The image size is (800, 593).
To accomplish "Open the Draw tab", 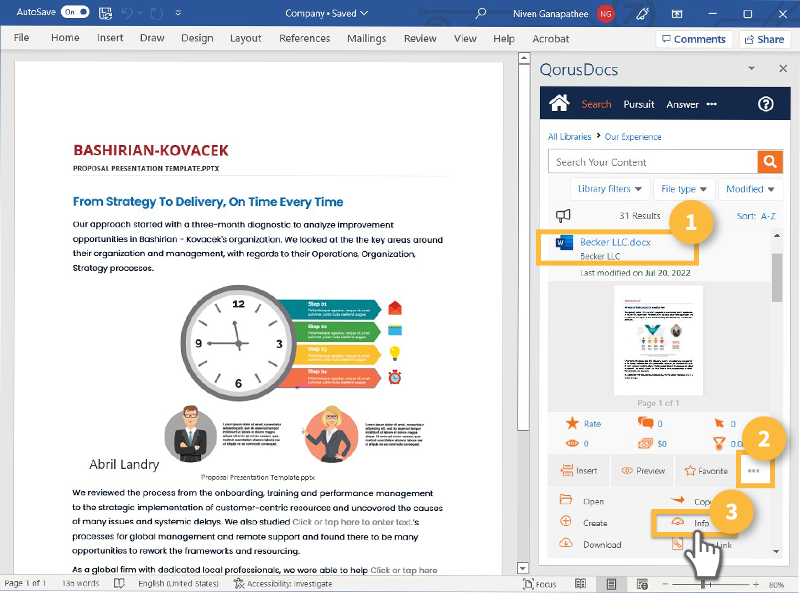I will (152, 38).
